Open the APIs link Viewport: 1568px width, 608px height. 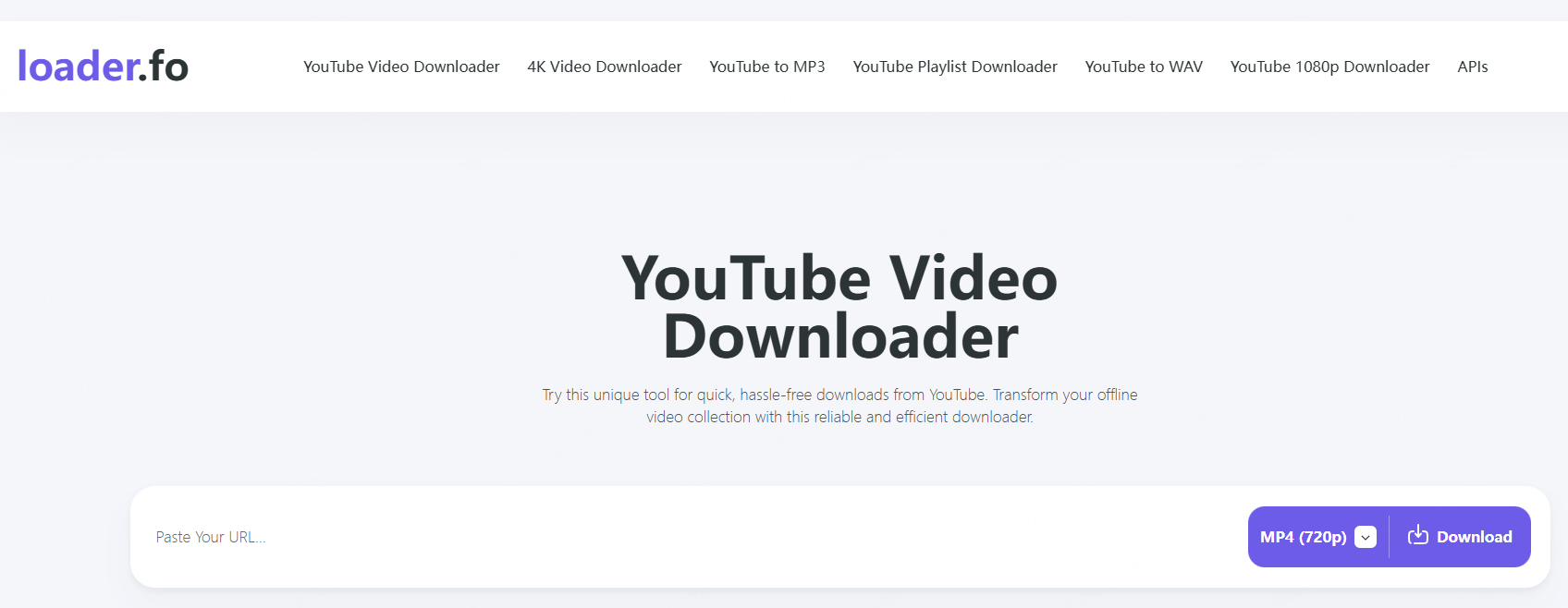(x=1473, y=67)
